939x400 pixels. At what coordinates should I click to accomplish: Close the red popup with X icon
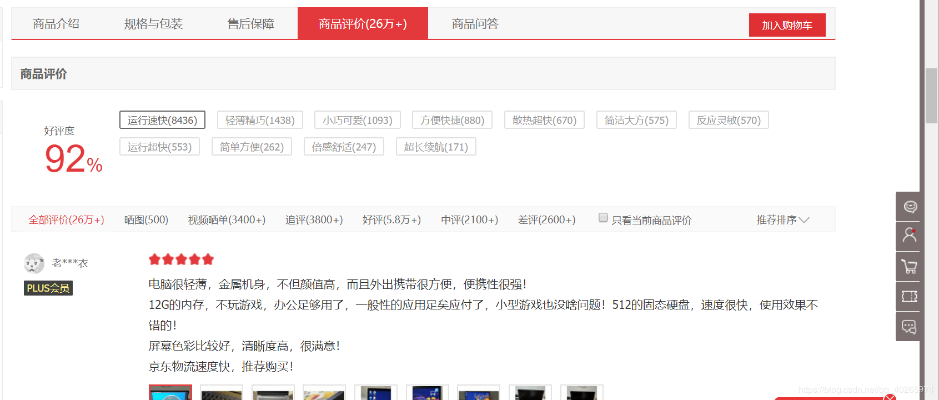tap(889, 398)
